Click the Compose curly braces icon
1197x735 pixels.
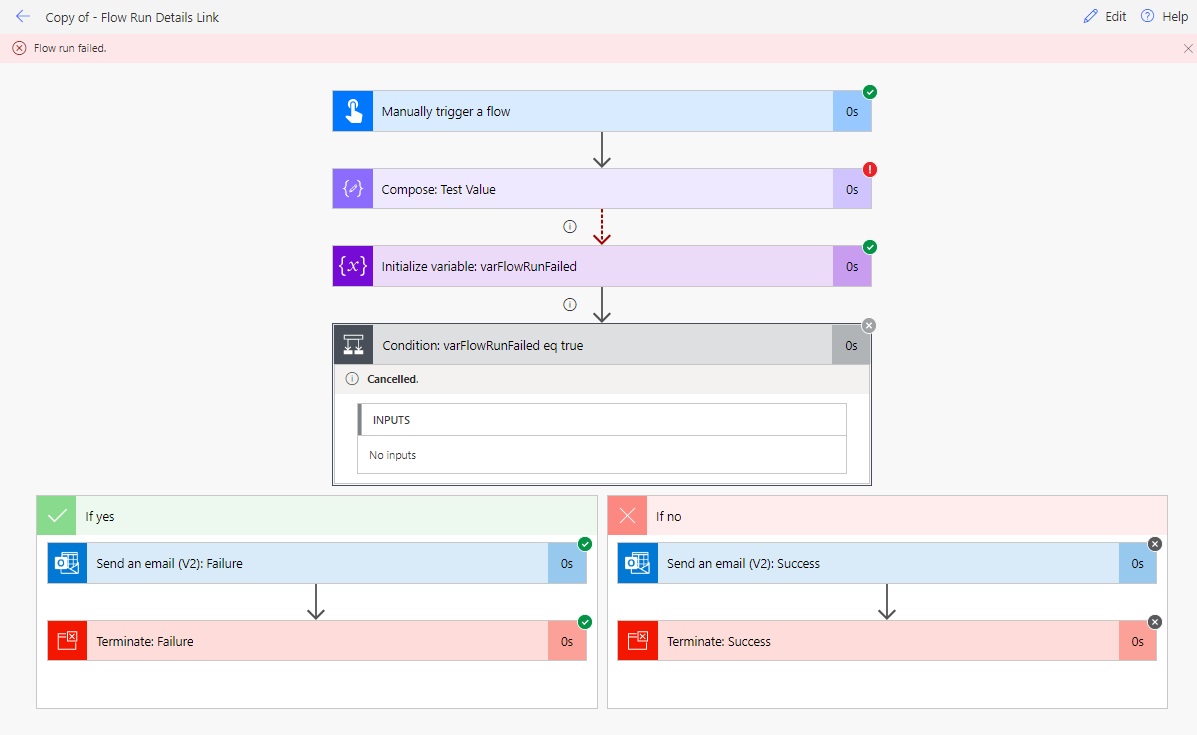353,189
